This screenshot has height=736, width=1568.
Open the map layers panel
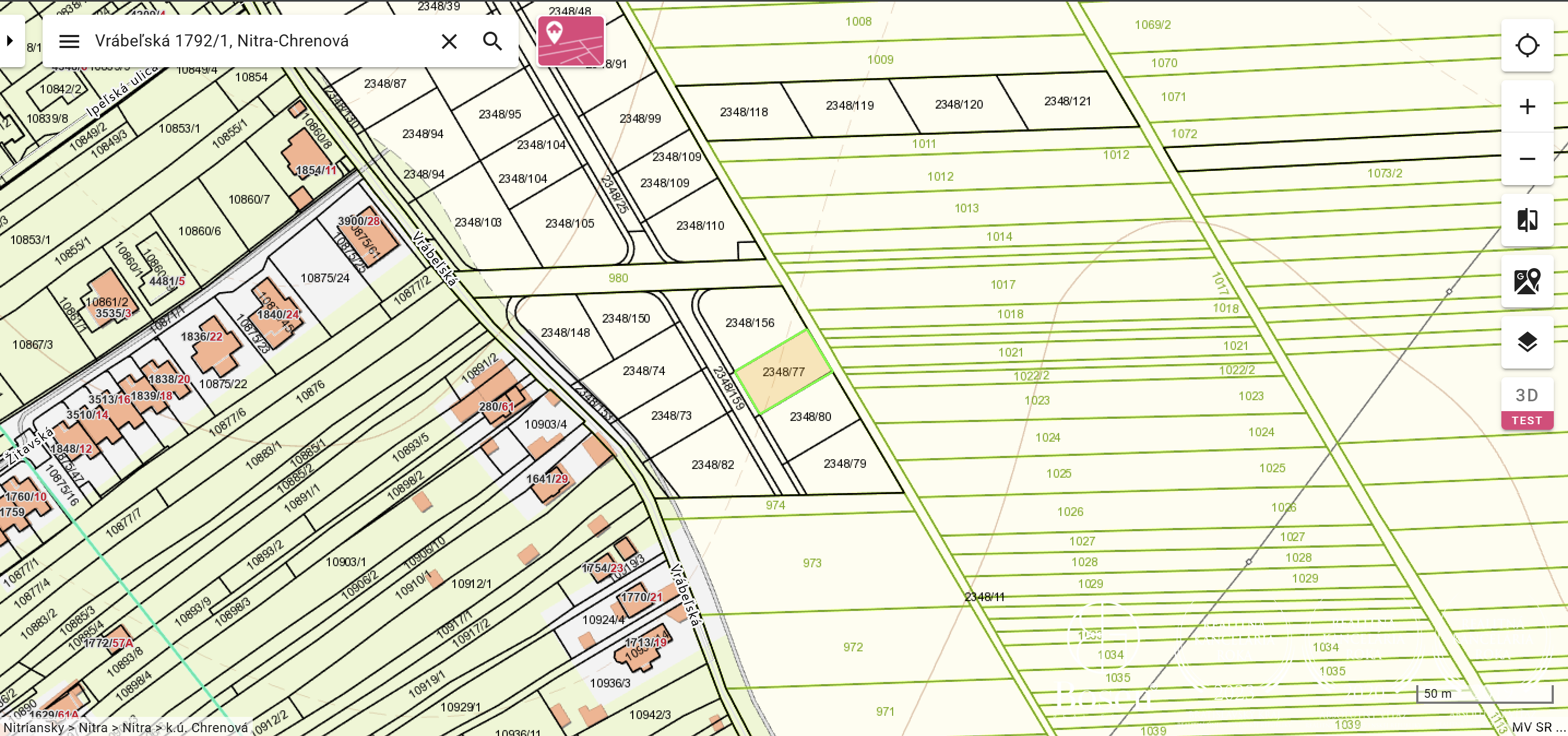coord(1527,342)
